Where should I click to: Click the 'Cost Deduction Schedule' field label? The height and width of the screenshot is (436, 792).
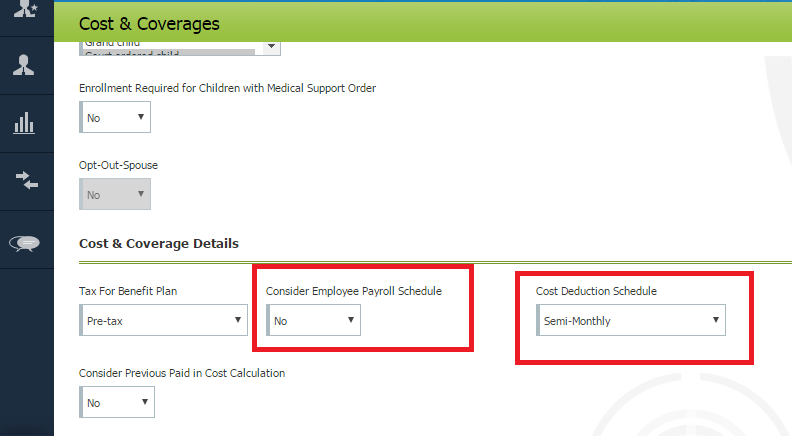click(594, 291)
